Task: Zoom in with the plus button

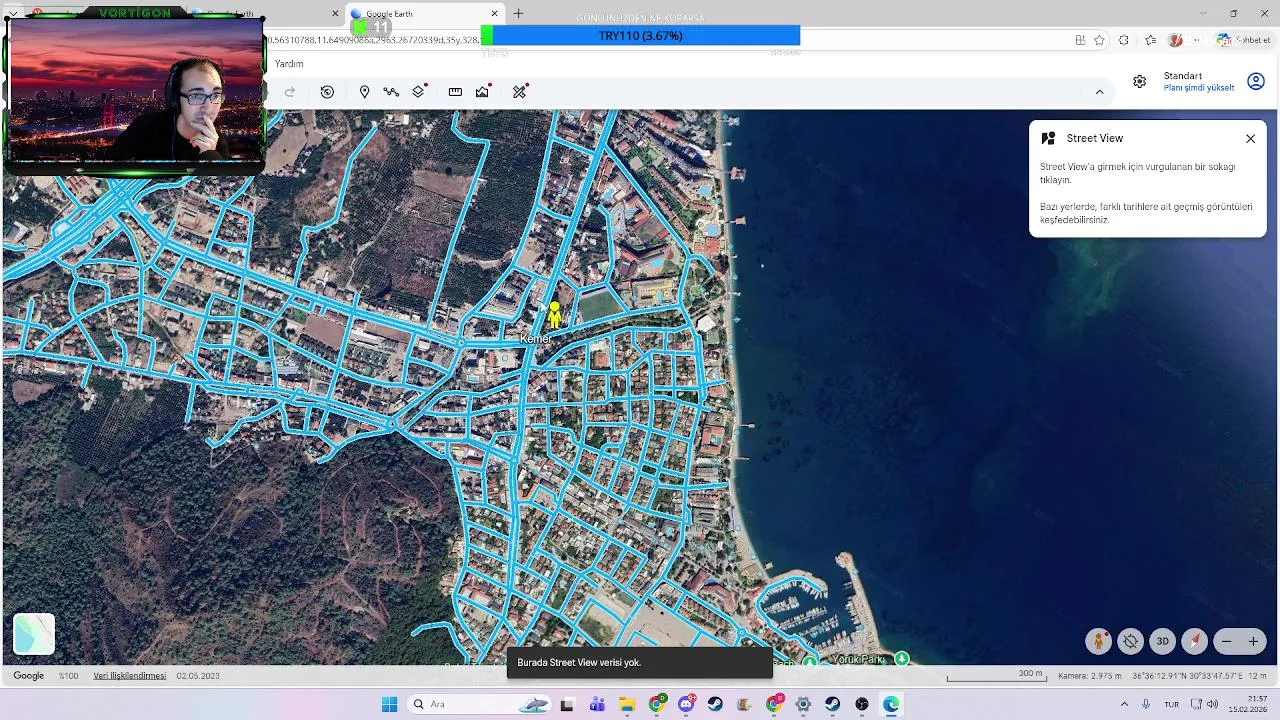Action: pos(1253,642)
